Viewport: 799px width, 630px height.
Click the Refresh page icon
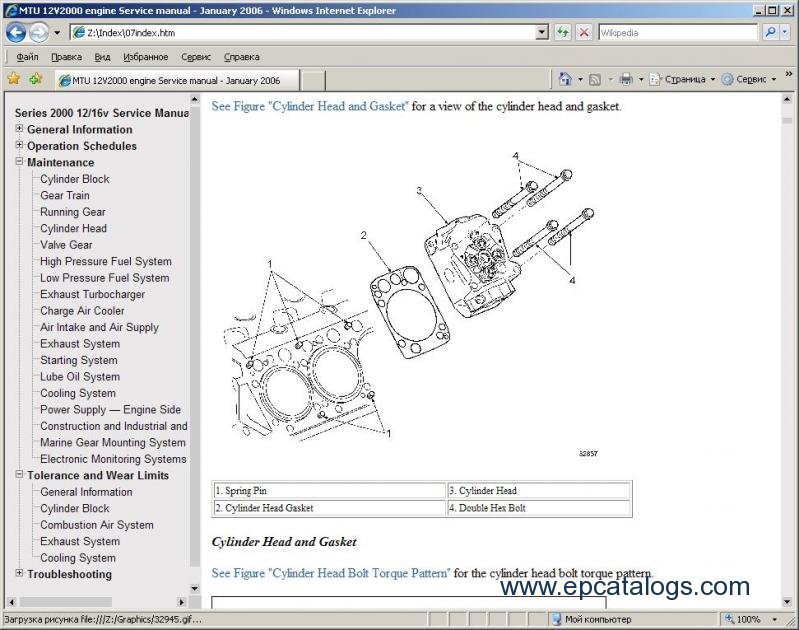point(564,32)
